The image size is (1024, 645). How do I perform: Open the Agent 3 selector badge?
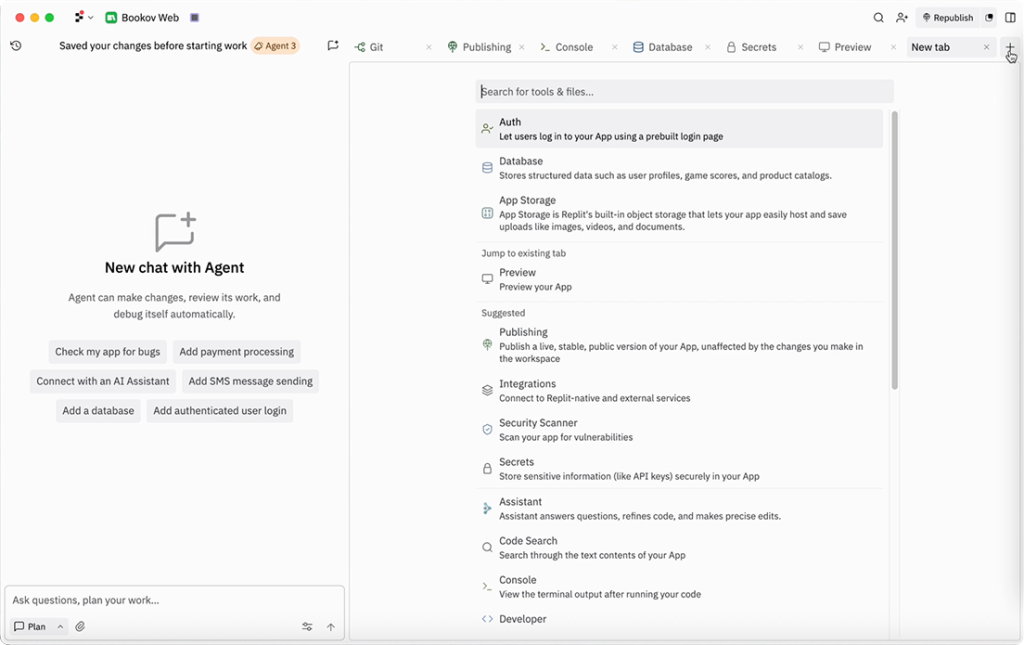point(275,46)
